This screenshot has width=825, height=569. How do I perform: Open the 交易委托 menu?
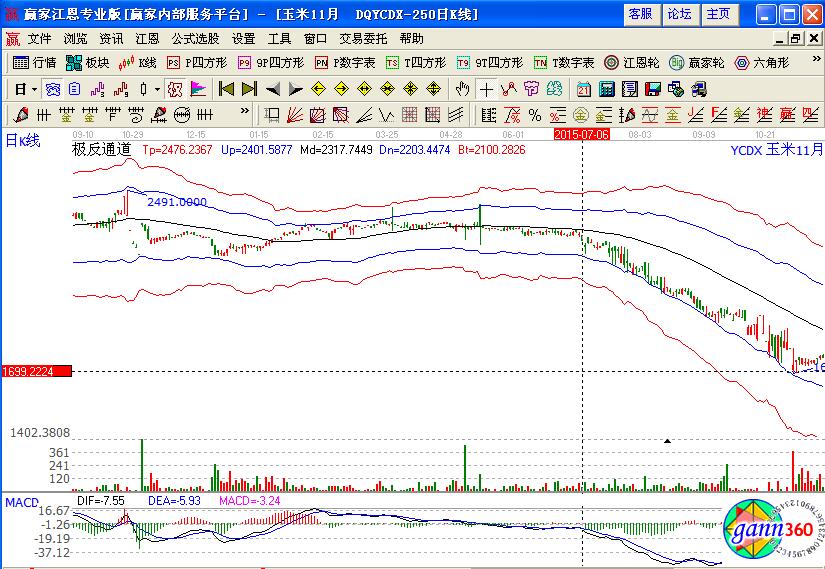pos(363,38)
